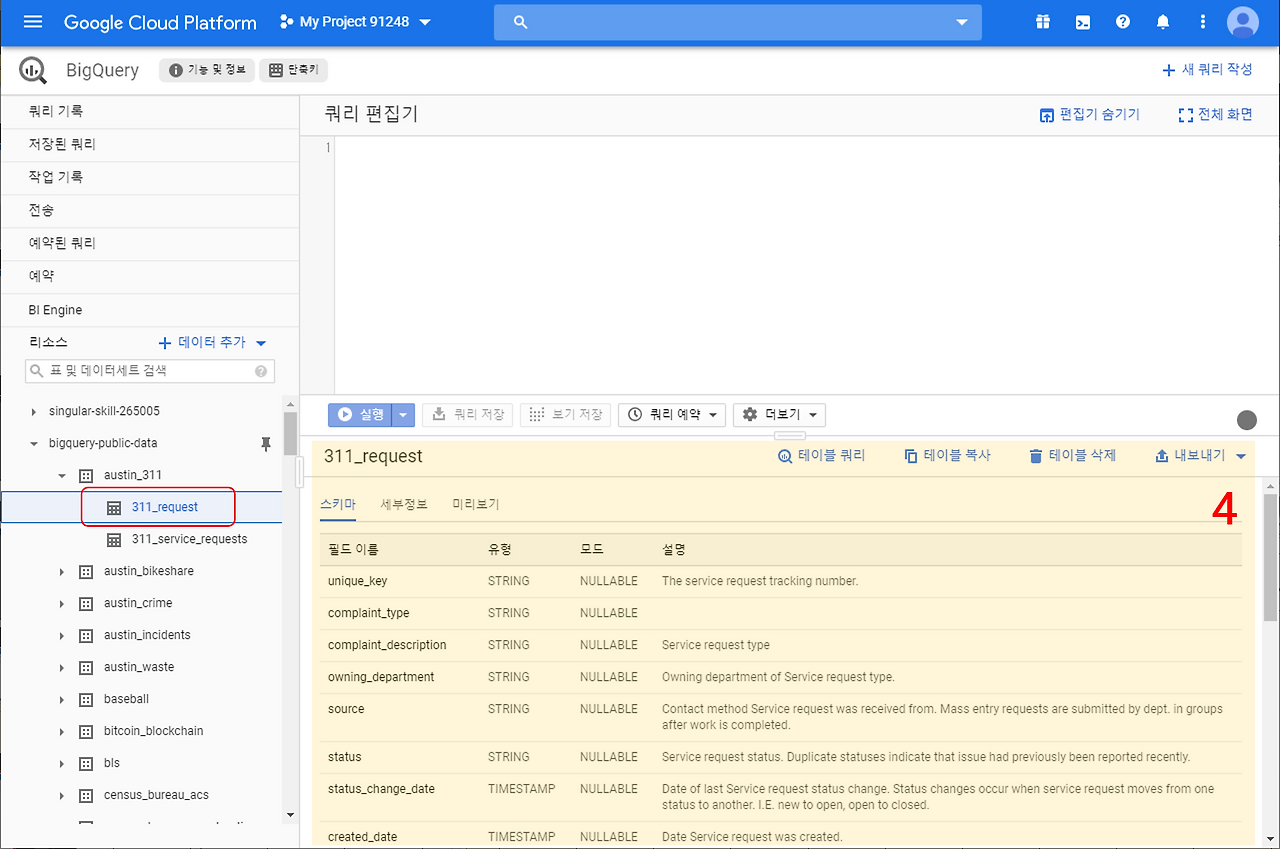This screenshot has height=849, width=1280.
Task: Switch to the 미리보기 preview tab
Action: tap(475, 504)
